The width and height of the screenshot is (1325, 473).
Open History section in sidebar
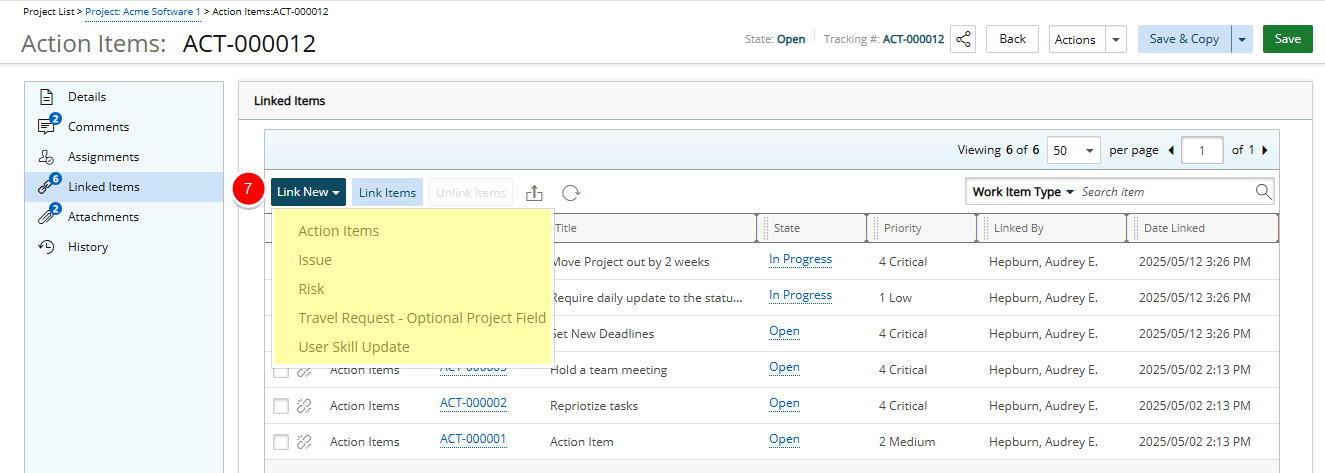[x=88, y=247]
